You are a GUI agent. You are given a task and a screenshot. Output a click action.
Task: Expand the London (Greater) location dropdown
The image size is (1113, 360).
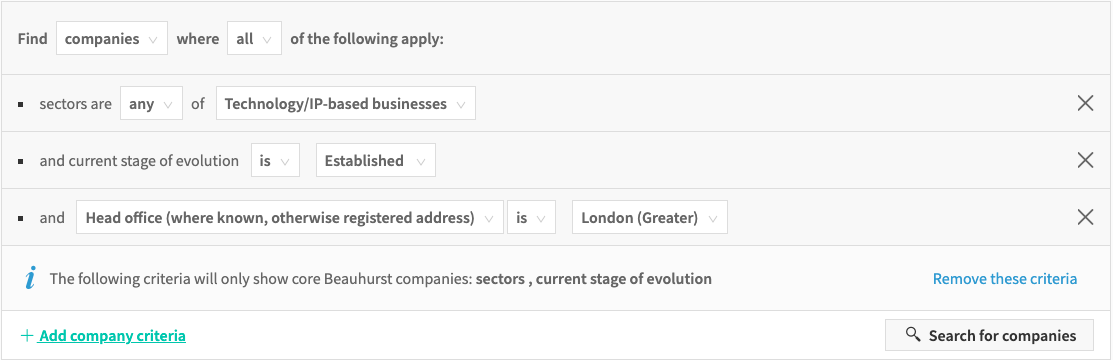[650, 218]
